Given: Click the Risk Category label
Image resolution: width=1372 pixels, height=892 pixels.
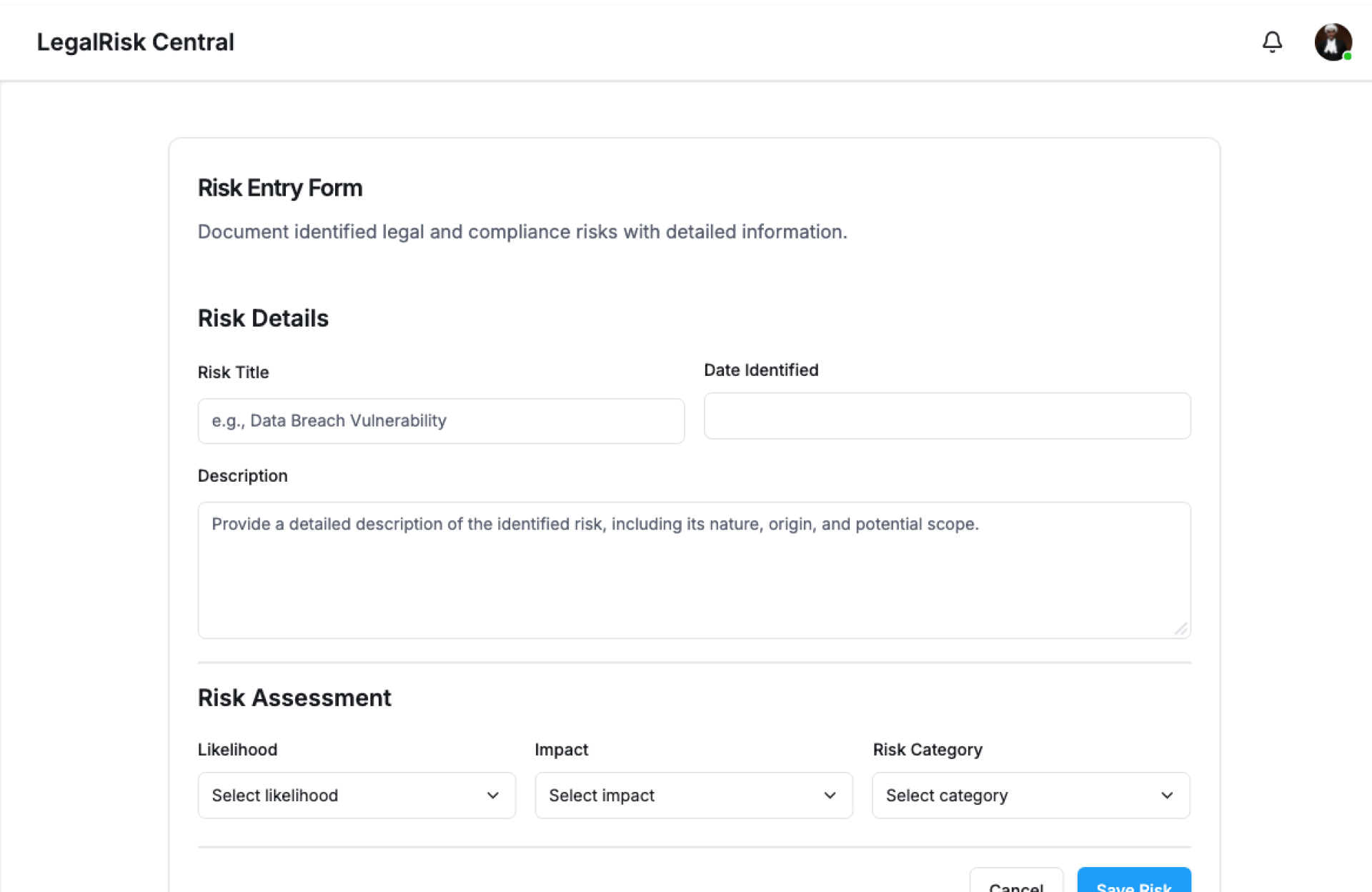Looking at the screenshot, I should click(x=927, y=750).
